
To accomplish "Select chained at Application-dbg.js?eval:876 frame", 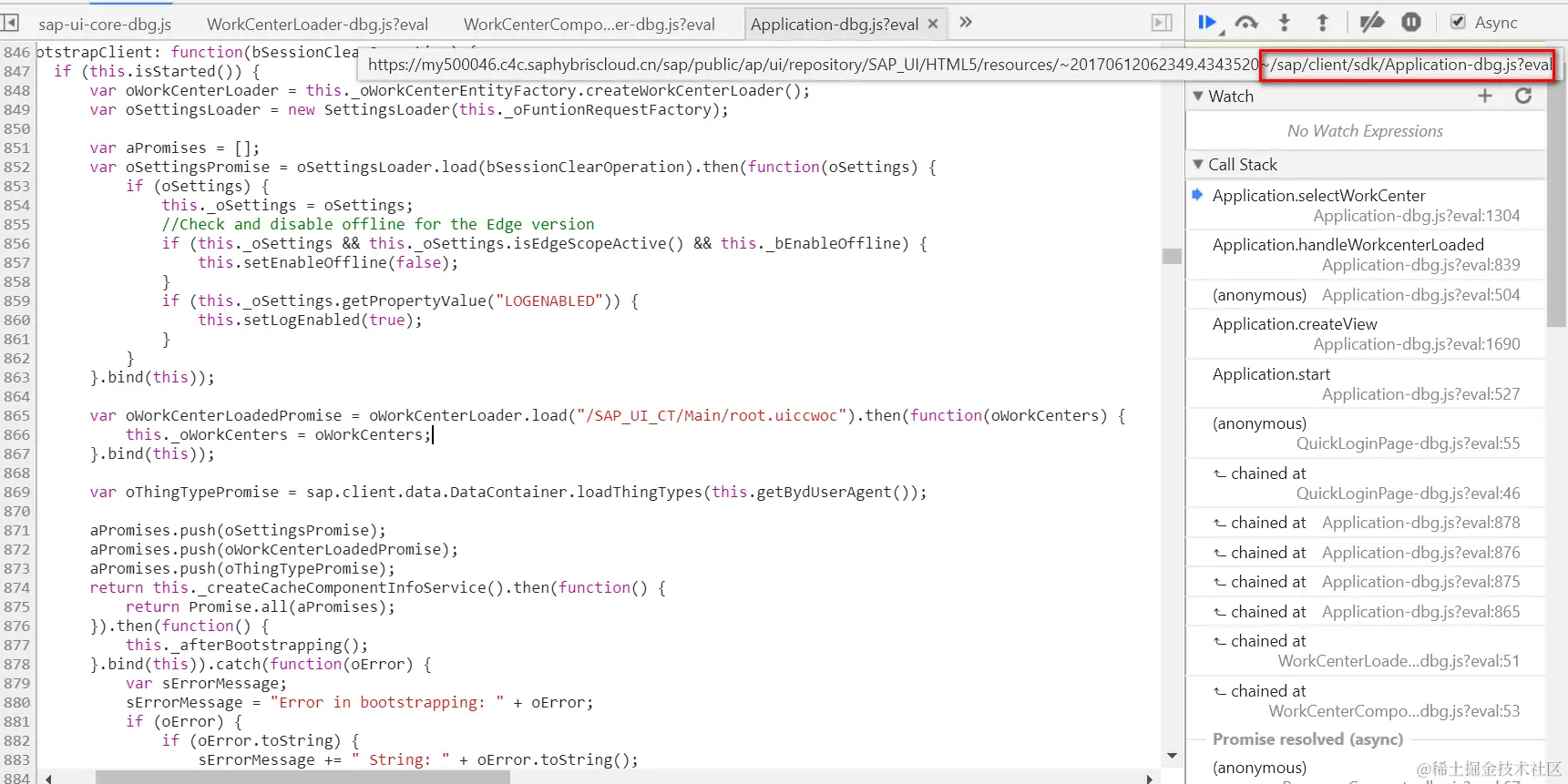I will coord(1366,553).
